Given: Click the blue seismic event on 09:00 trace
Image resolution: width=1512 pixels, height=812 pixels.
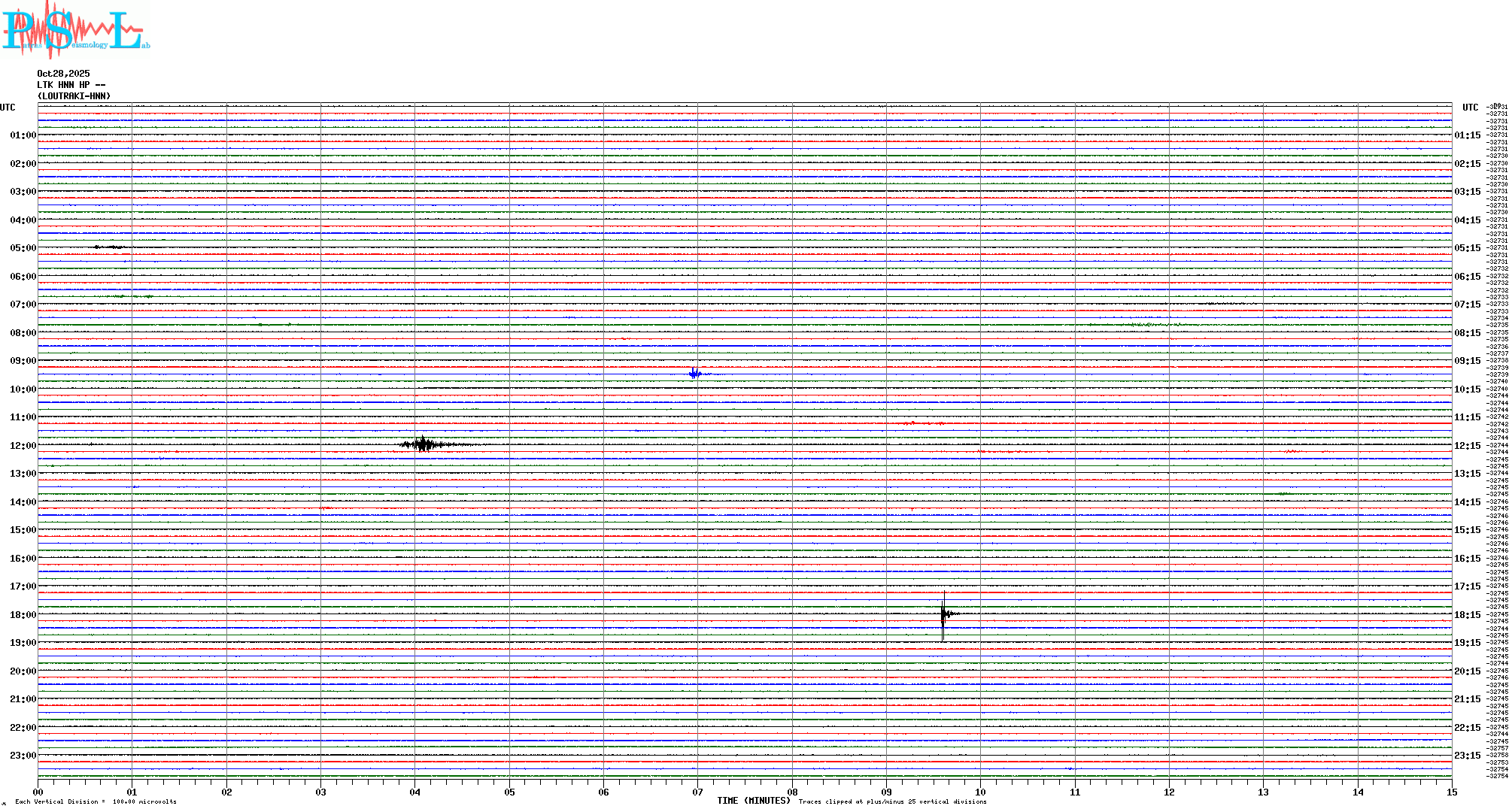Looking at the screenshot, I should click(695, 374).
